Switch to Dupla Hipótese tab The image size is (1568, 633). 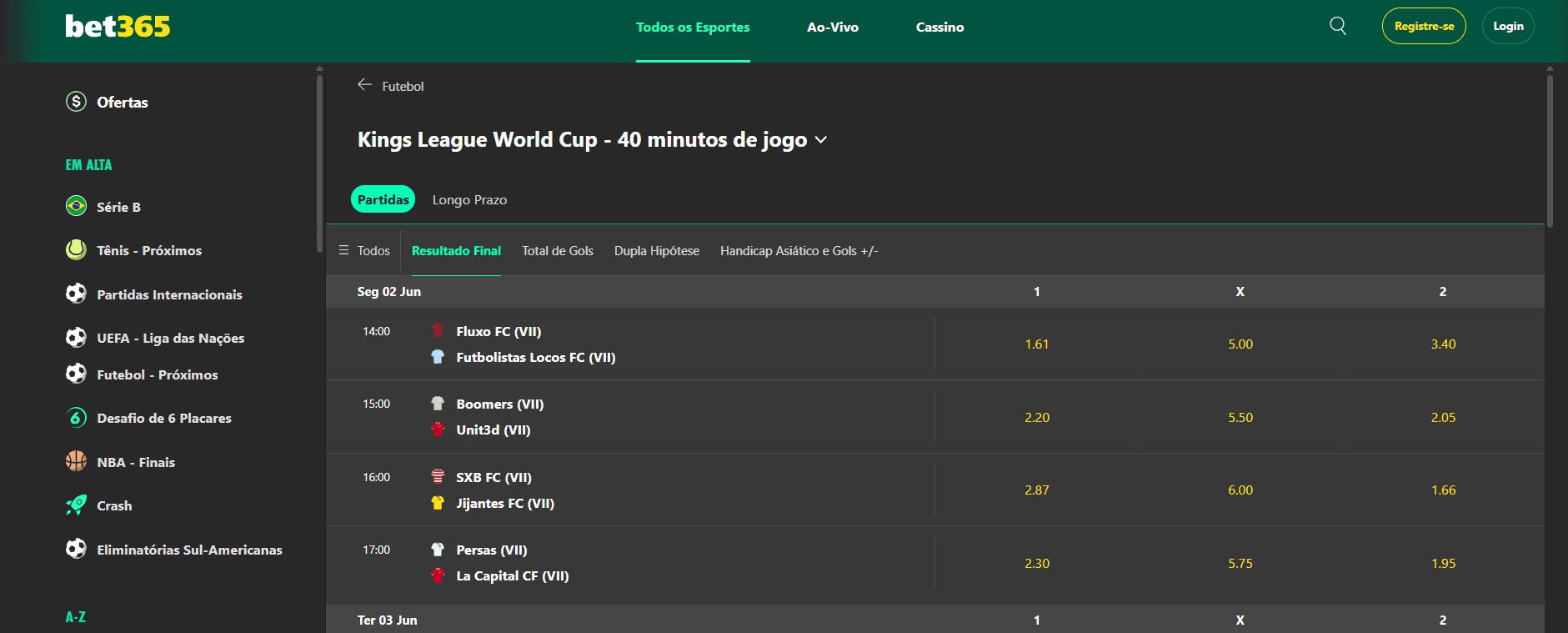point(657,250)
